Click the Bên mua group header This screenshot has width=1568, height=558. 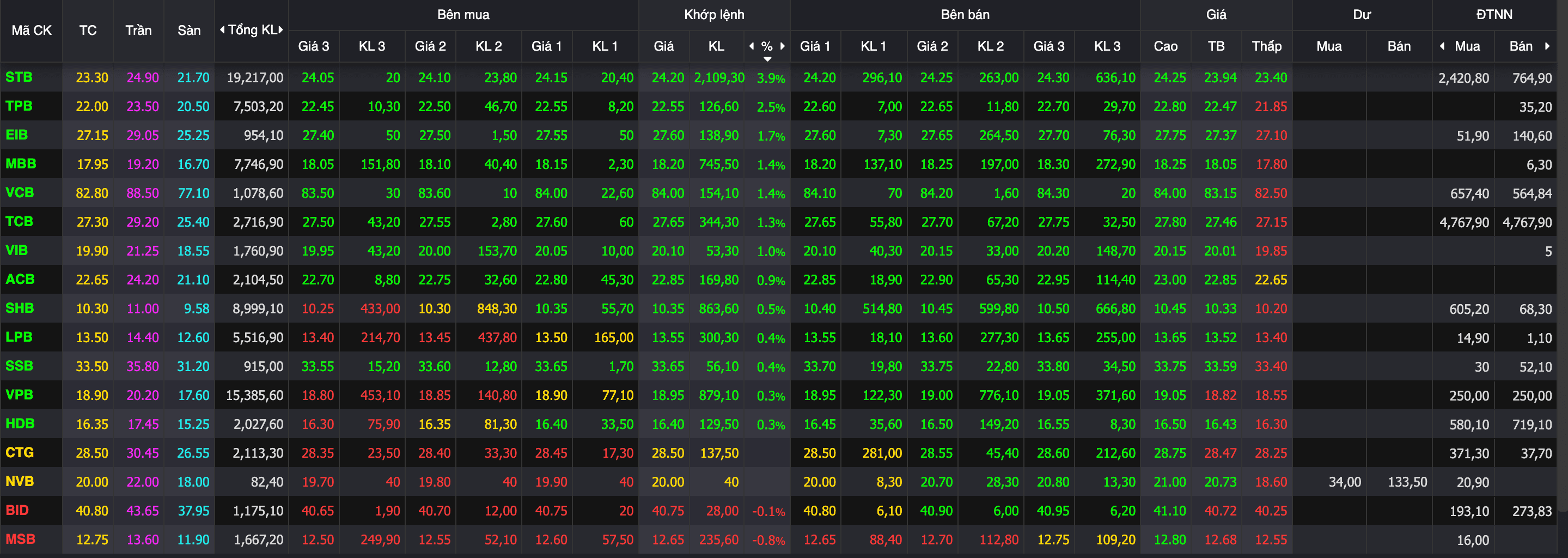point(463,15)
